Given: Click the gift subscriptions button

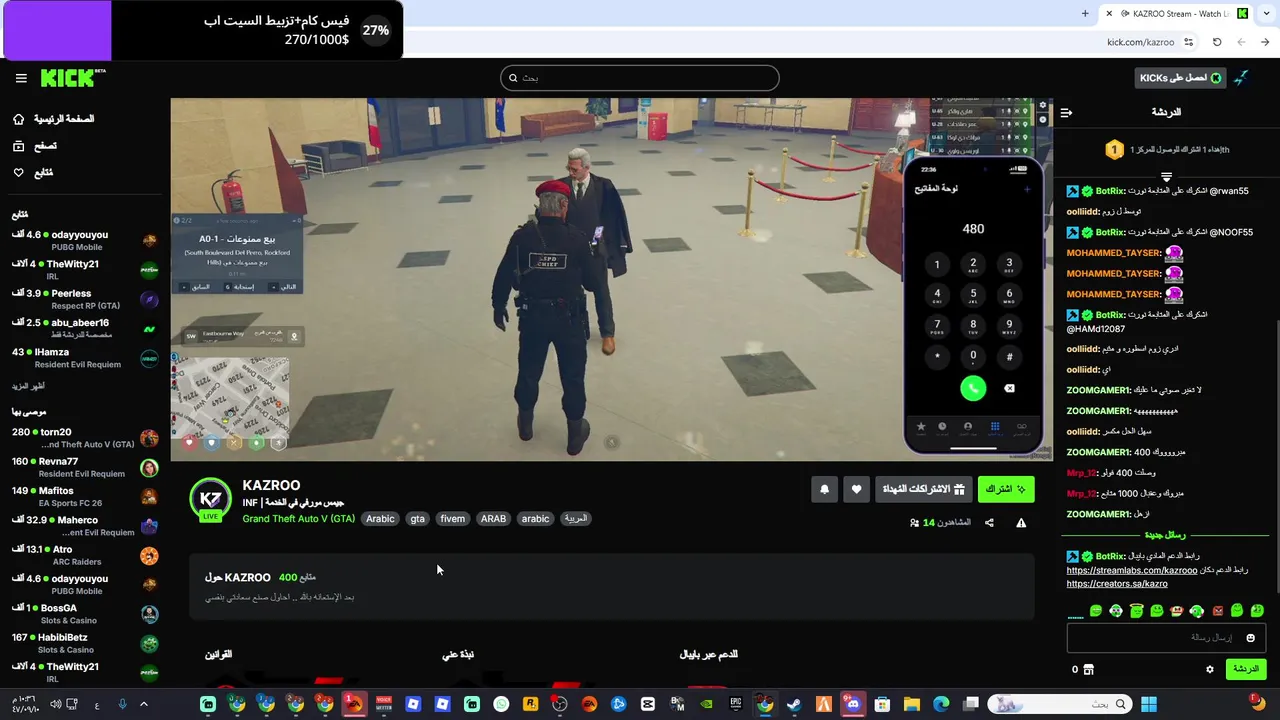Looking at the screenshot, I should click(x=923, y=489).
